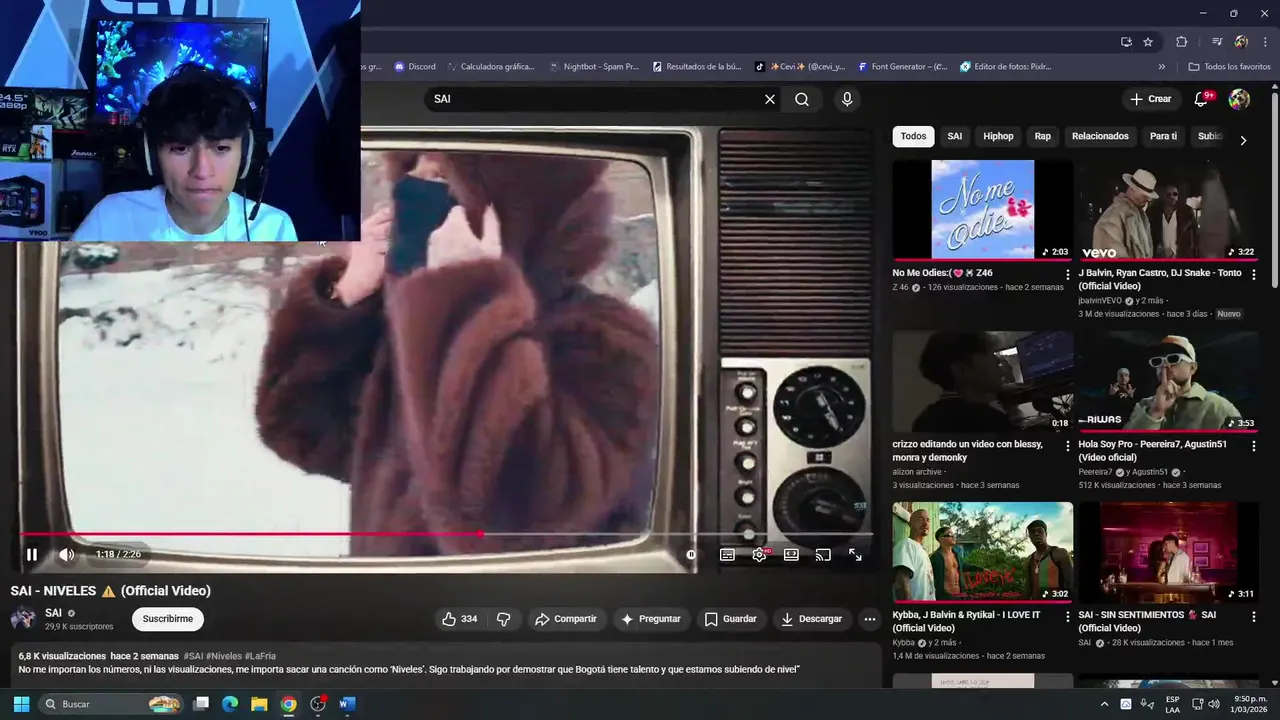Click the #Niveles hashtag in description
Image resolution: width=1280 pixels, height=720 pixels.
tap(223, 656)
